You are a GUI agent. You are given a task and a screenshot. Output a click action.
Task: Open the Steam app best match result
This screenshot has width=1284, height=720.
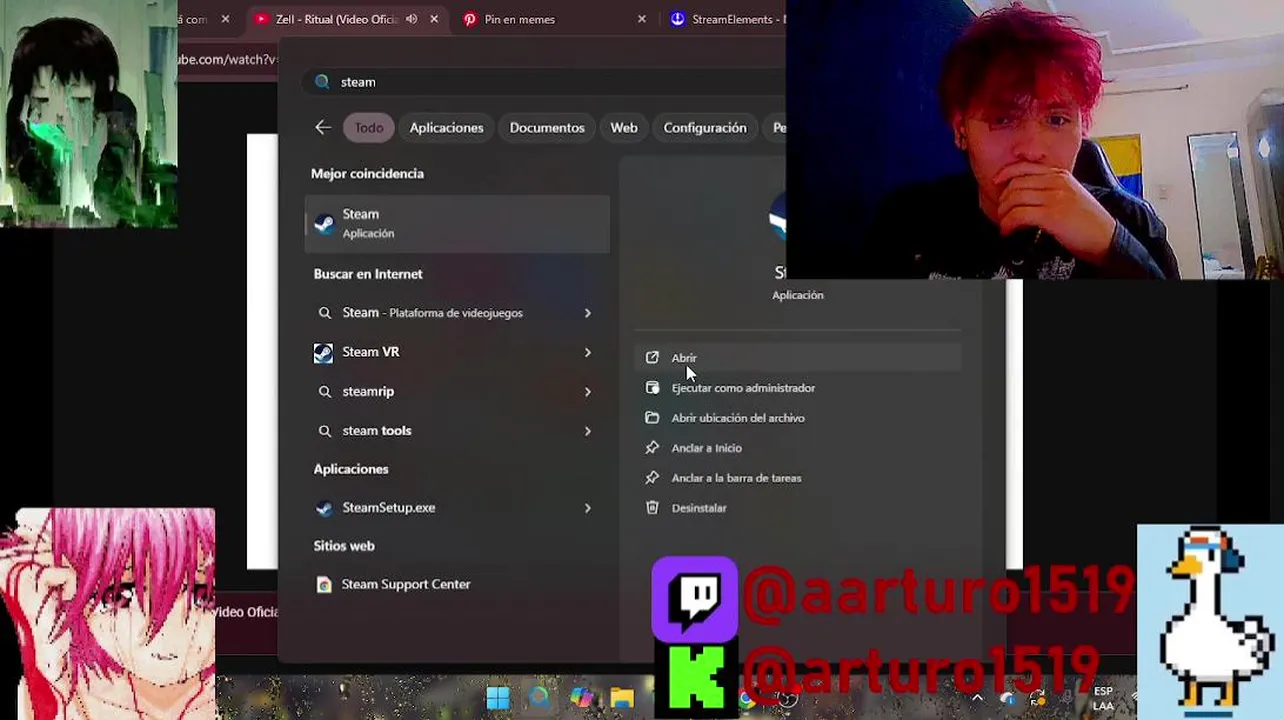(457, 223)
